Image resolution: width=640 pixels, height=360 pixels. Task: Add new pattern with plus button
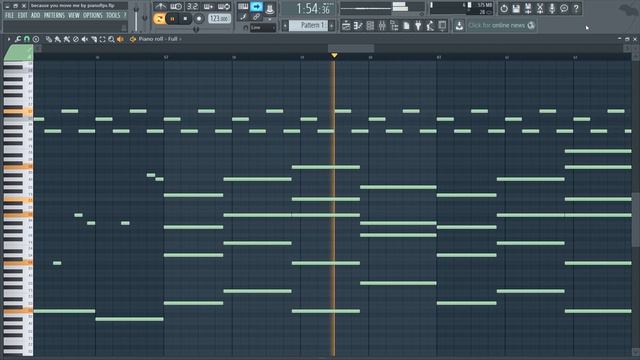331,26
